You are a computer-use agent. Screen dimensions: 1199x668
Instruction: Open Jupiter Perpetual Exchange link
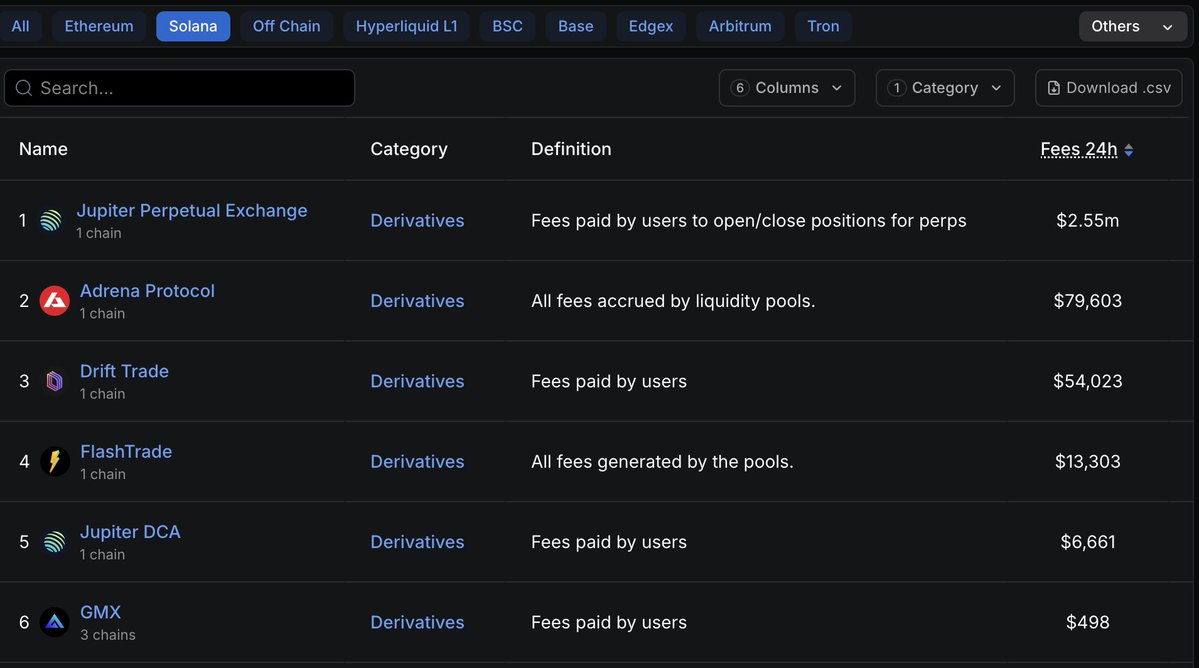192,211
